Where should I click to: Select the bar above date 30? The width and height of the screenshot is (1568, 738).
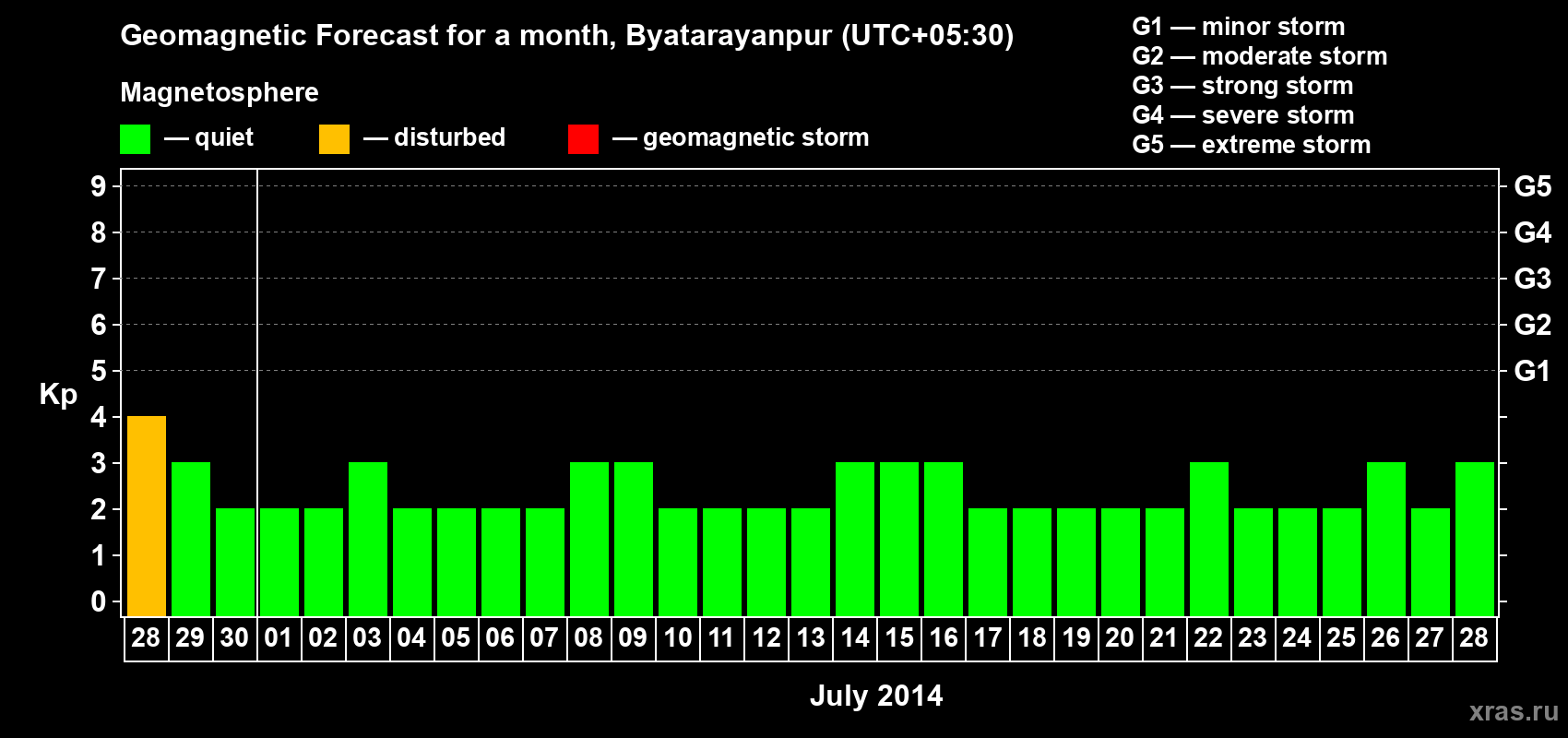click(x=235, y=562)
